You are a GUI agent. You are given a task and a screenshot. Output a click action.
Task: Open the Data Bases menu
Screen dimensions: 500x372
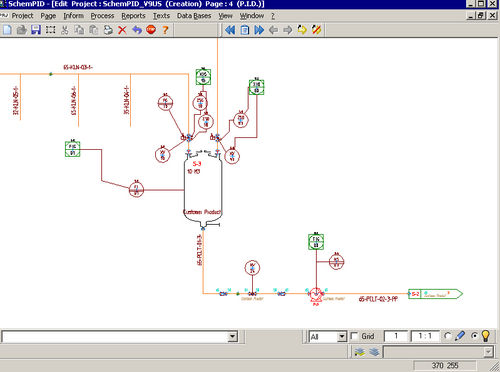click(x=194, y=16)
